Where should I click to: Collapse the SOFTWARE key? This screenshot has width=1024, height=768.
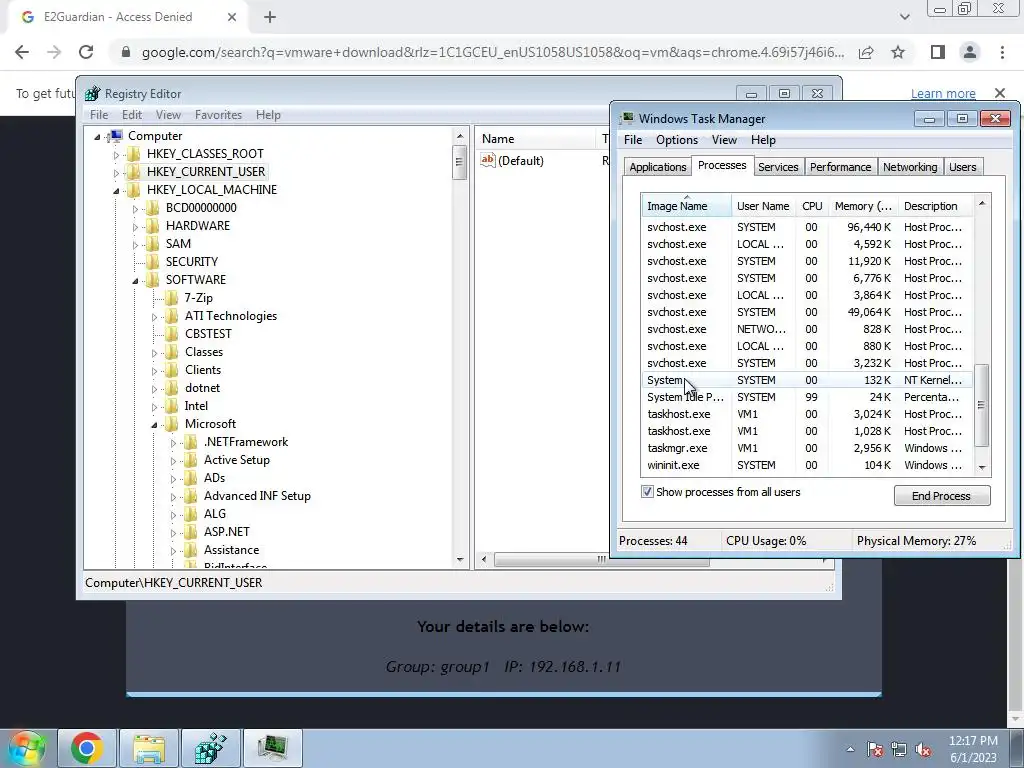[x=135, y=281]
